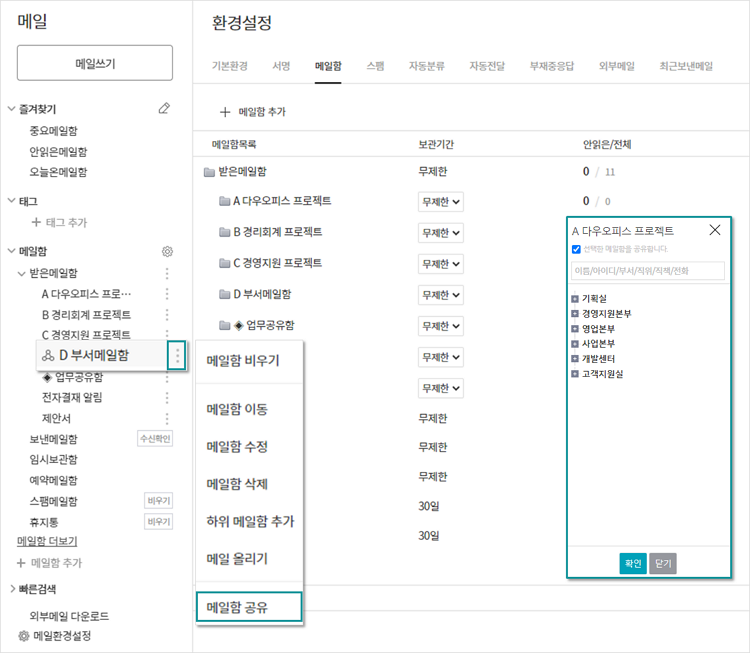Click the three-dot menu for D 부서메일함
This screenshot has width=750, height=653.
click(x=177, y=355)
